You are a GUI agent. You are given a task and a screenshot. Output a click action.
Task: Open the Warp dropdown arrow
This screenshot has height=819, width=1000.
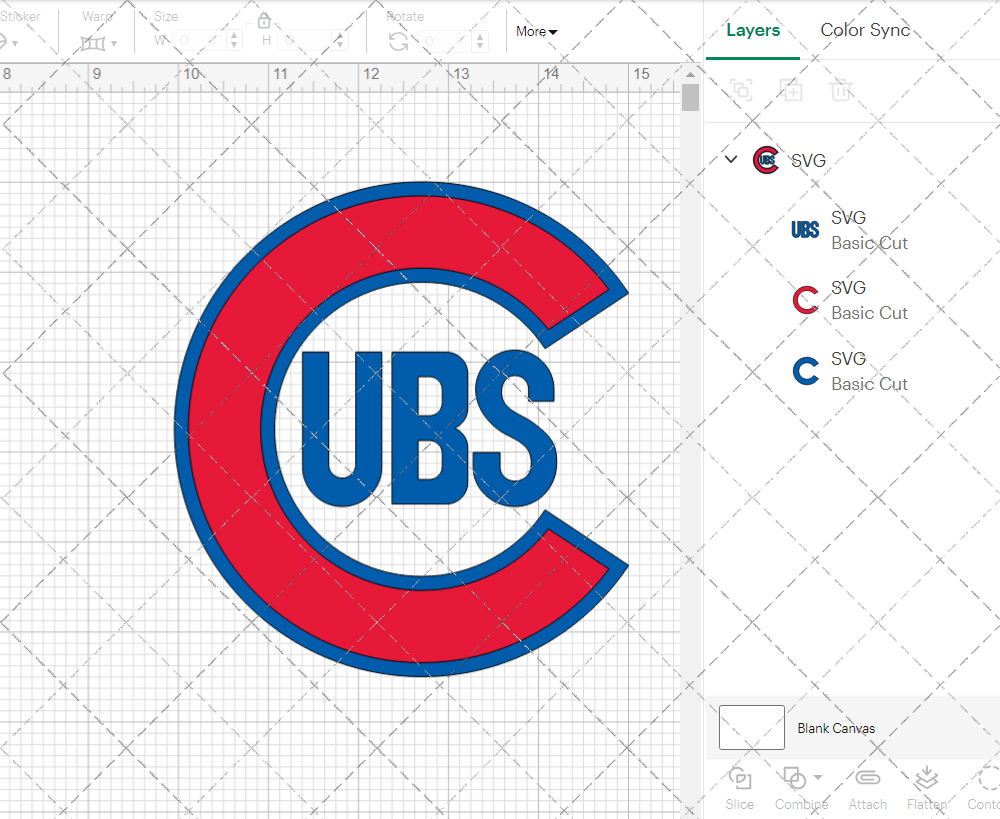114,43
